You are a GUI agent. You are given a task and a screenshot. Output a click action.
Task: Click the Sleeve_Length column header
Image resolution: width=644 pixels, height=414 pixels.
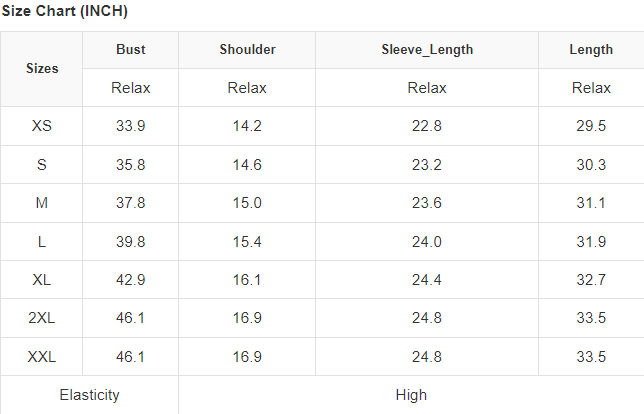427,49
